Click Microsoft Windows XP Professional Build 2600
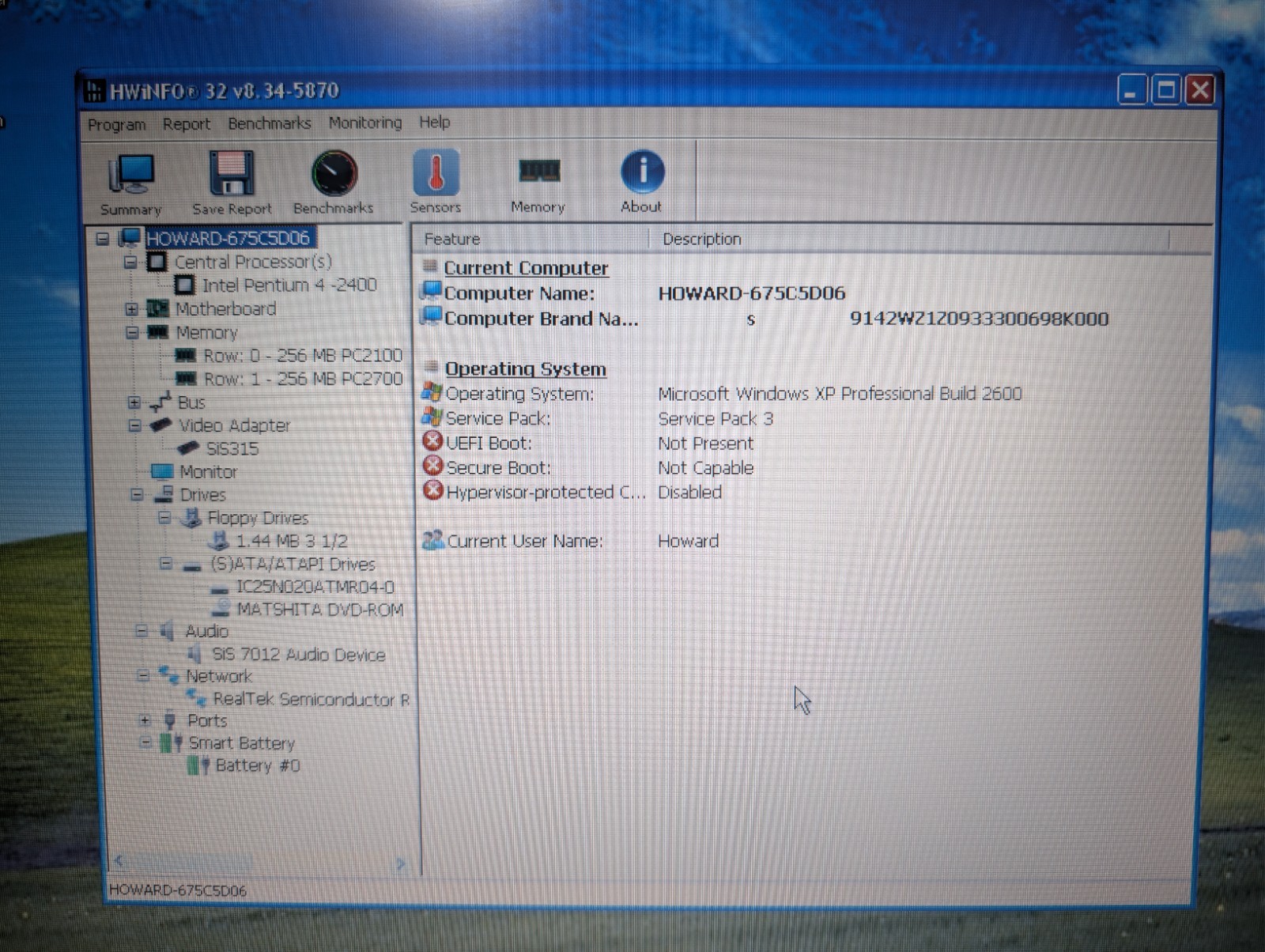 pyautogui.click(x=840, y=393)
